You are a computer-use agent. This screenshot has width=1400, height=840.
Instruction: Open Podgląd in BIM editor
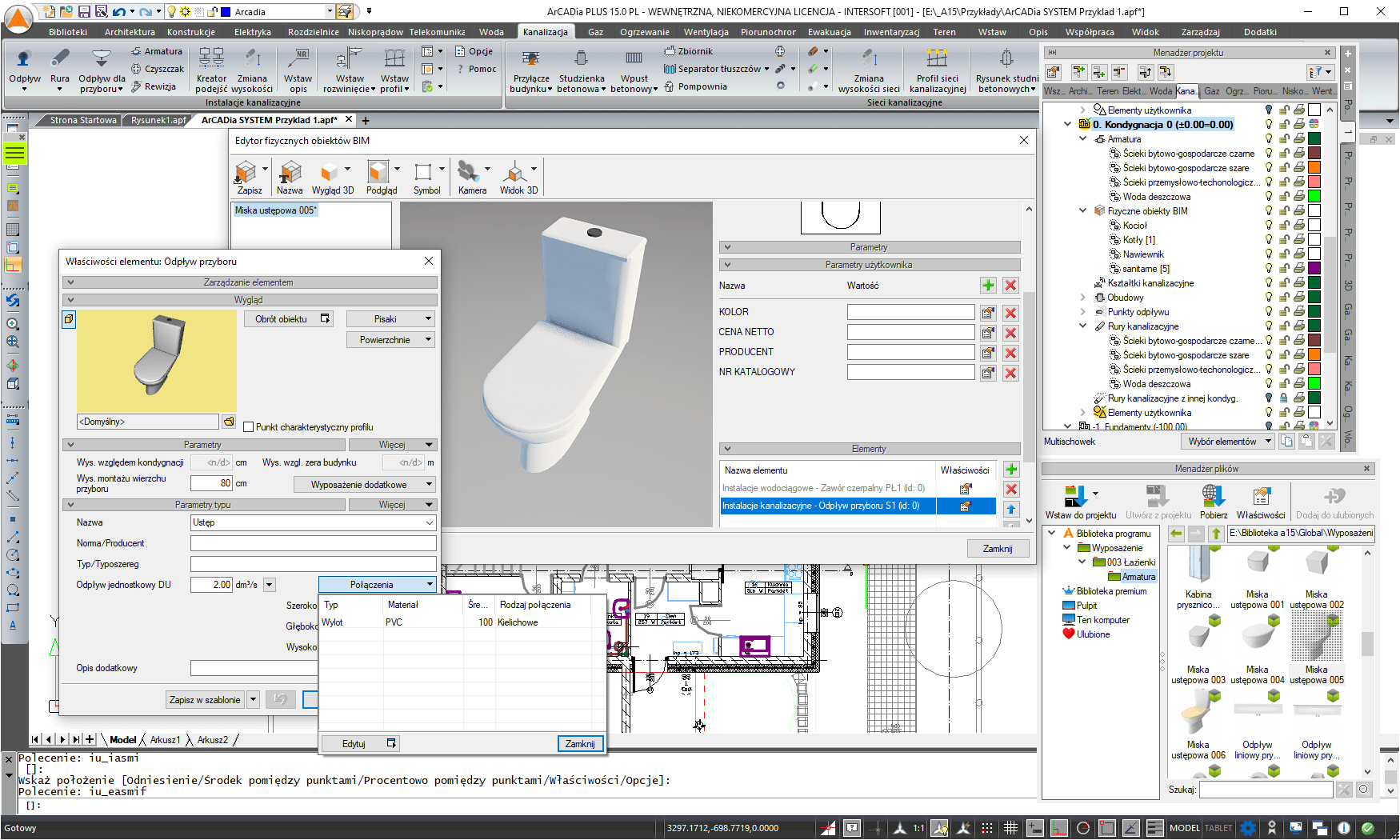pos(382,177)
